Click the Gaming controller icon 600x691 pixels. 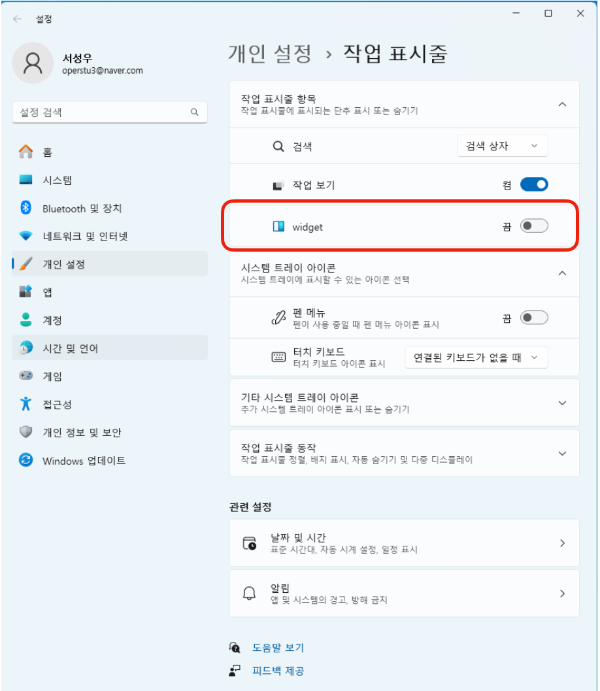26,375
